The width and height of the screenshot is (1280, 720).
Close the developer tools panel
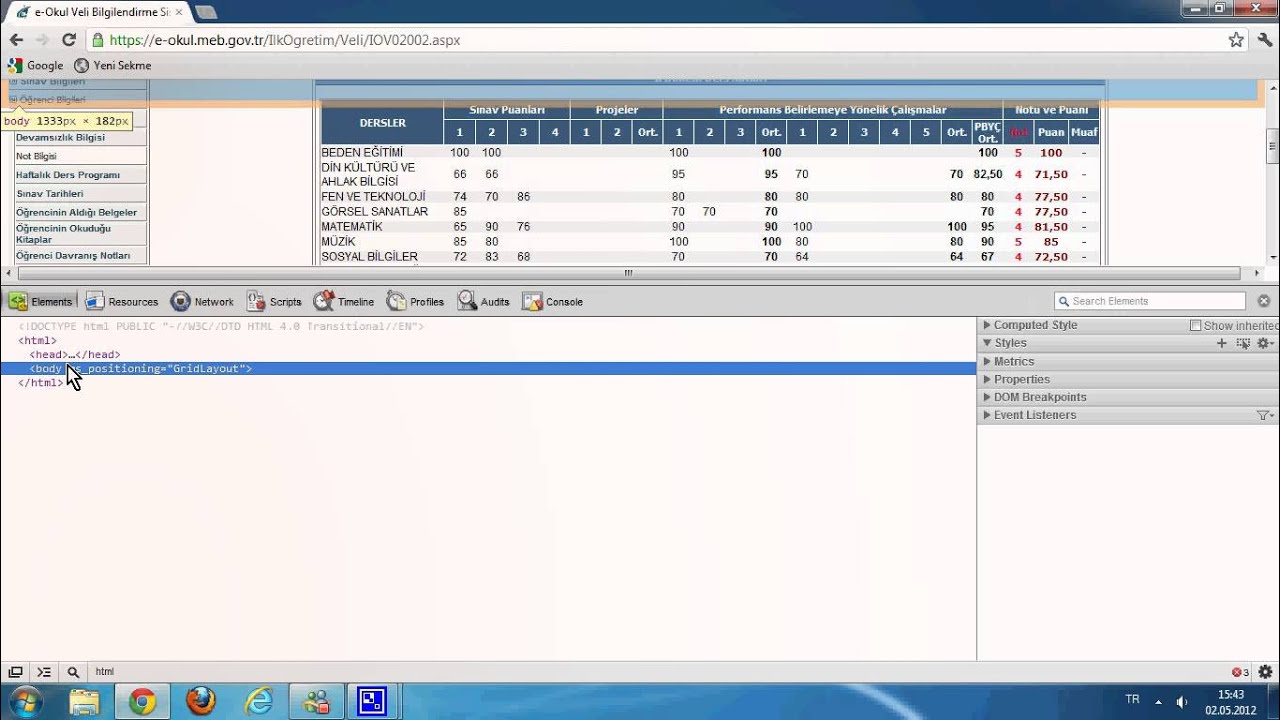(x=1264, y=301)
